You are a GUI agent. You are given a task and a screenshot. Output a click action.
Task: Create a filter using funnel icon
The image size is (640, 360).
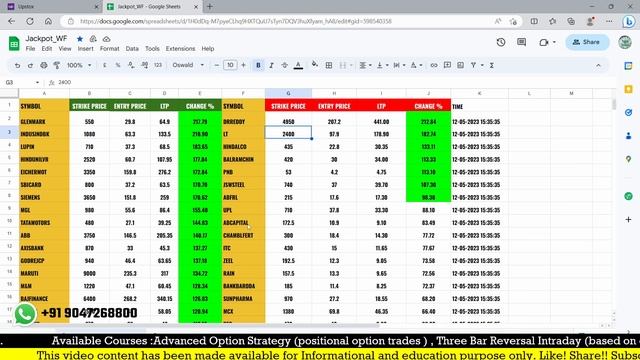[x=473, y=65]
